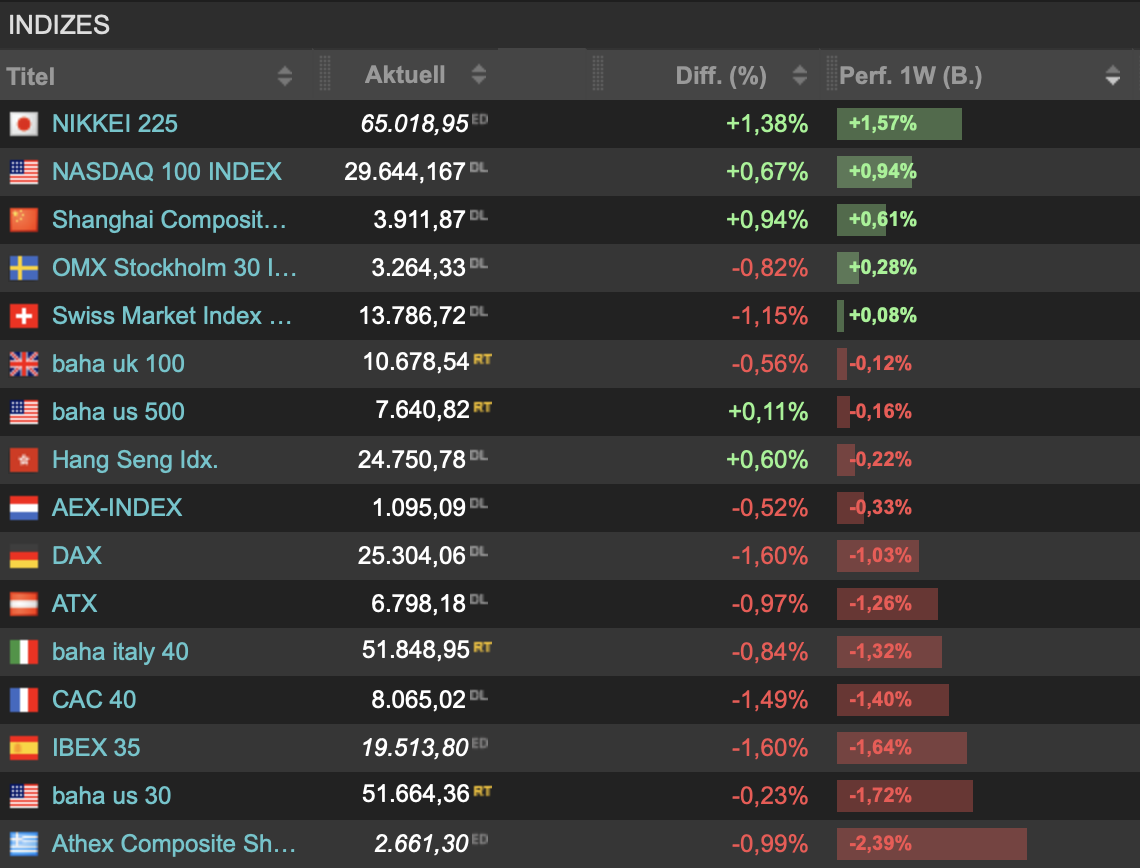This screenshot has height=868, width=1140.
Task: Open the CAC 40 index link
Action: point(94,699)
